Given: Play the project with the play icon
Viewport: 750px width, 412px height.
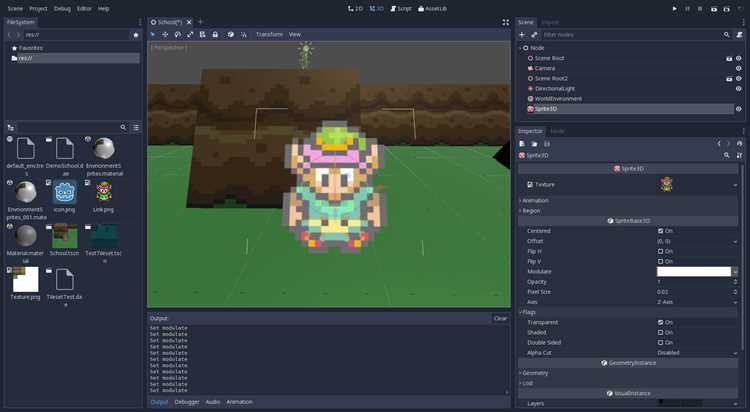Looking at the screenshot, I should click(x=674, y=9).
